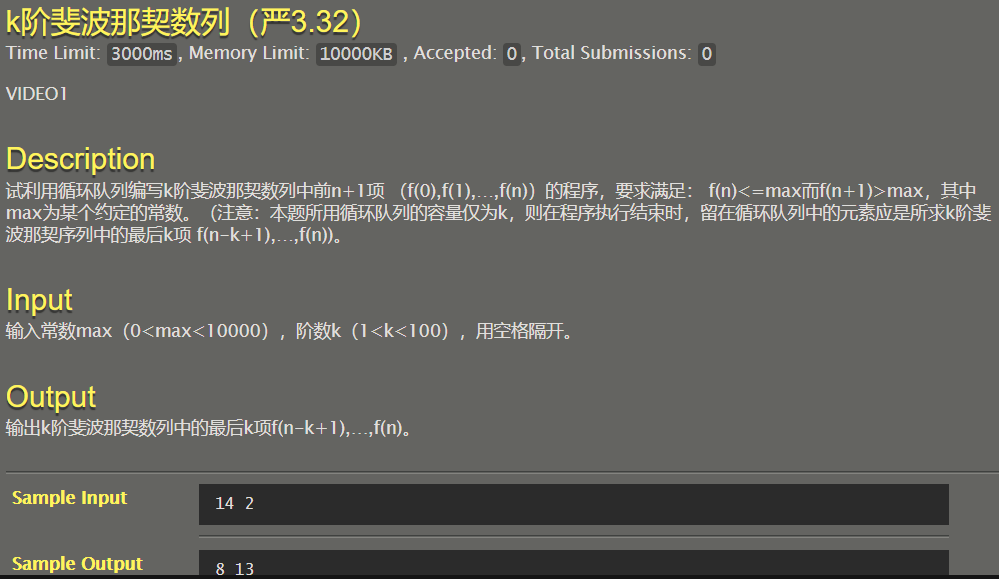The height and width of the screenshot is (579, 999).
Task: Click the input instructions line 输入常数max
Action: pyautogui.click(x=289, y=331)
